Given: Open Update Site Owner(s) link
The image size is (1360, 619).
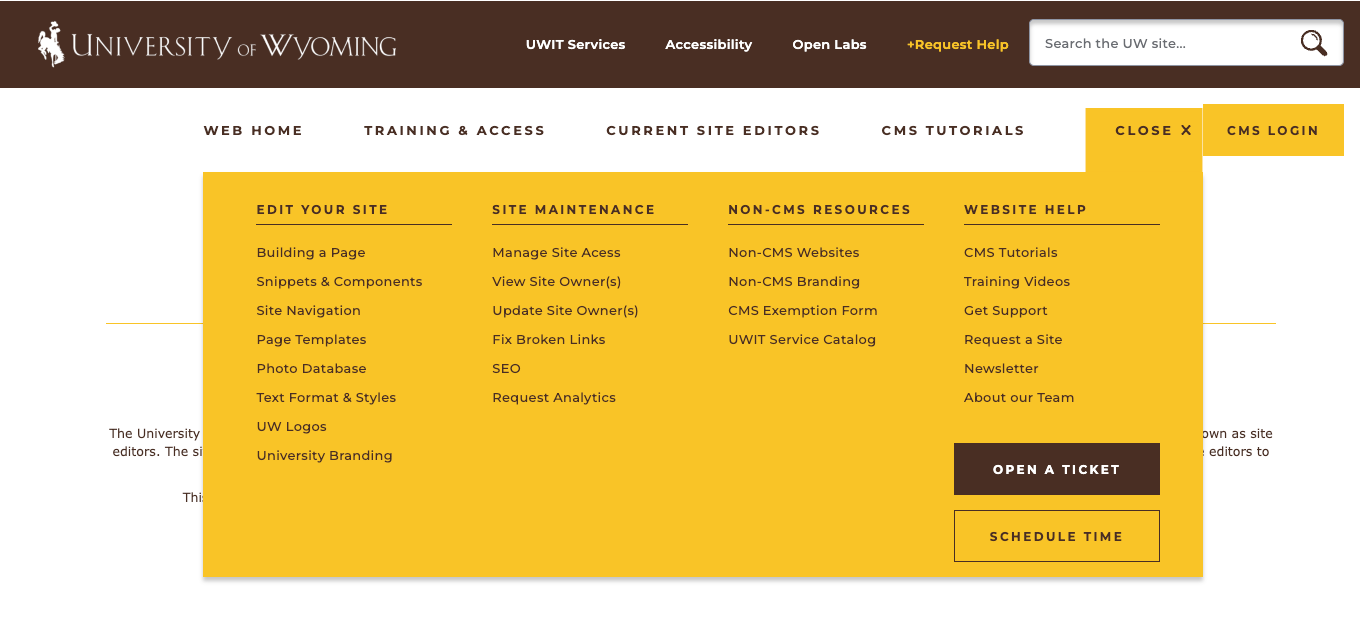Looking at the screenshot, I should (565, 310).
